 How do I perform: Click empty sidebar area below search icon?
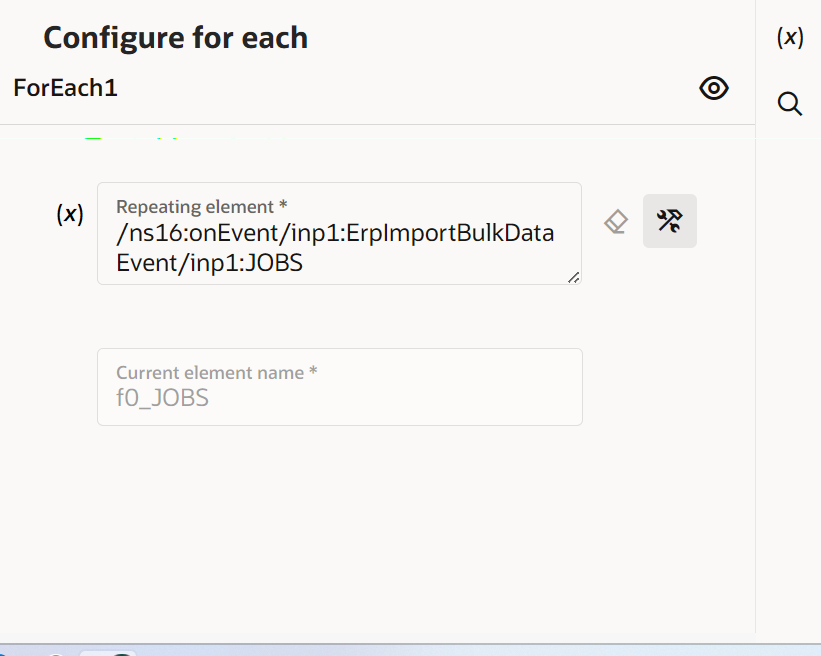coord(789,350)
